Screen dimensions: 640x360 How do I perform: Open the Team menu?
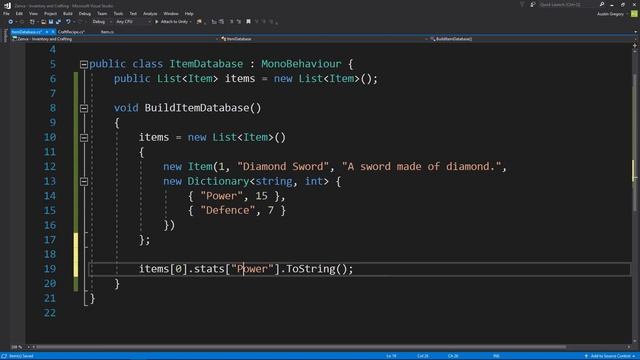tap(102, 13)
